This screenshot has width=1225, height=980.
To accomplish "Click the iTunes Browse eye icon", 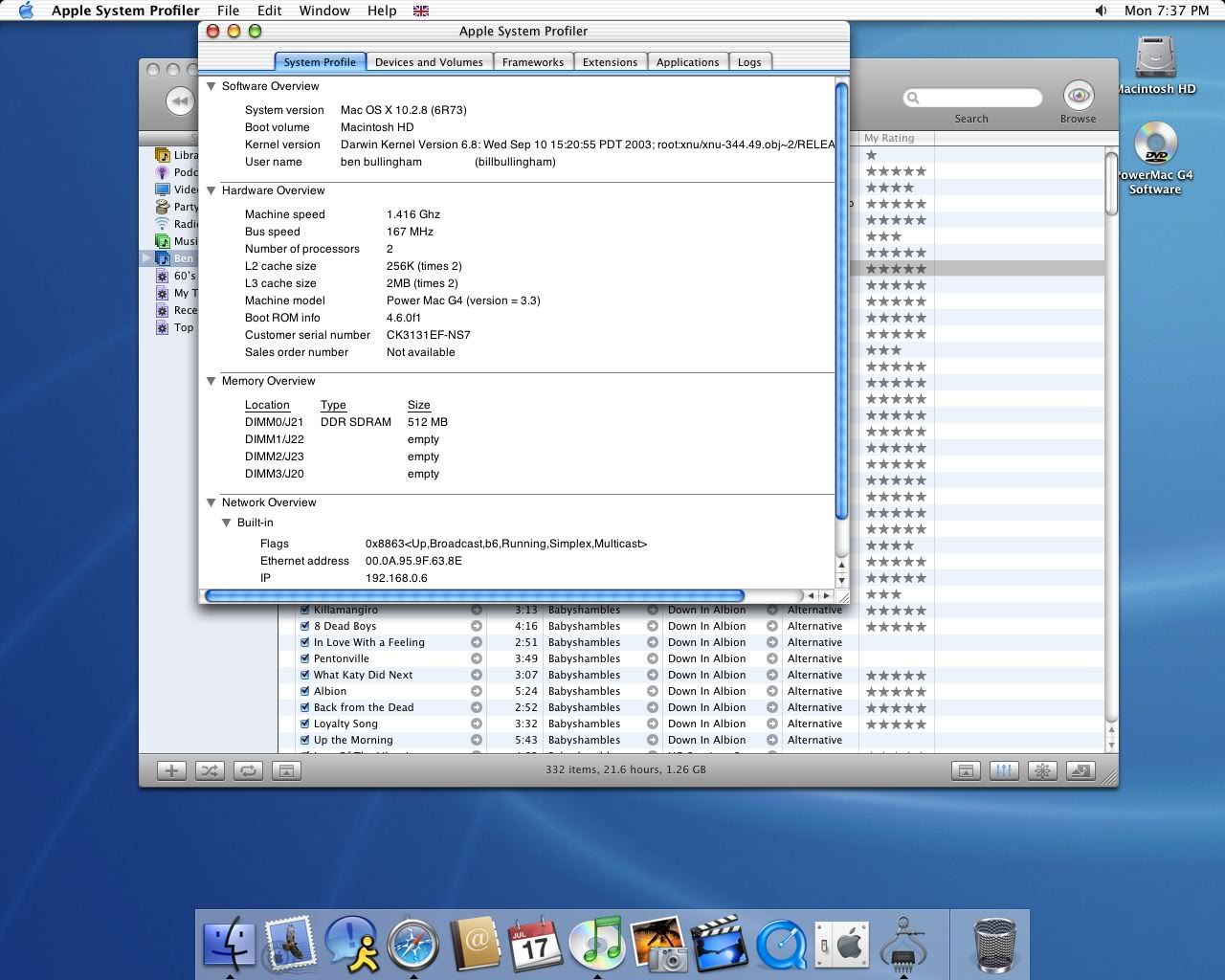I will coord(1078,96).
